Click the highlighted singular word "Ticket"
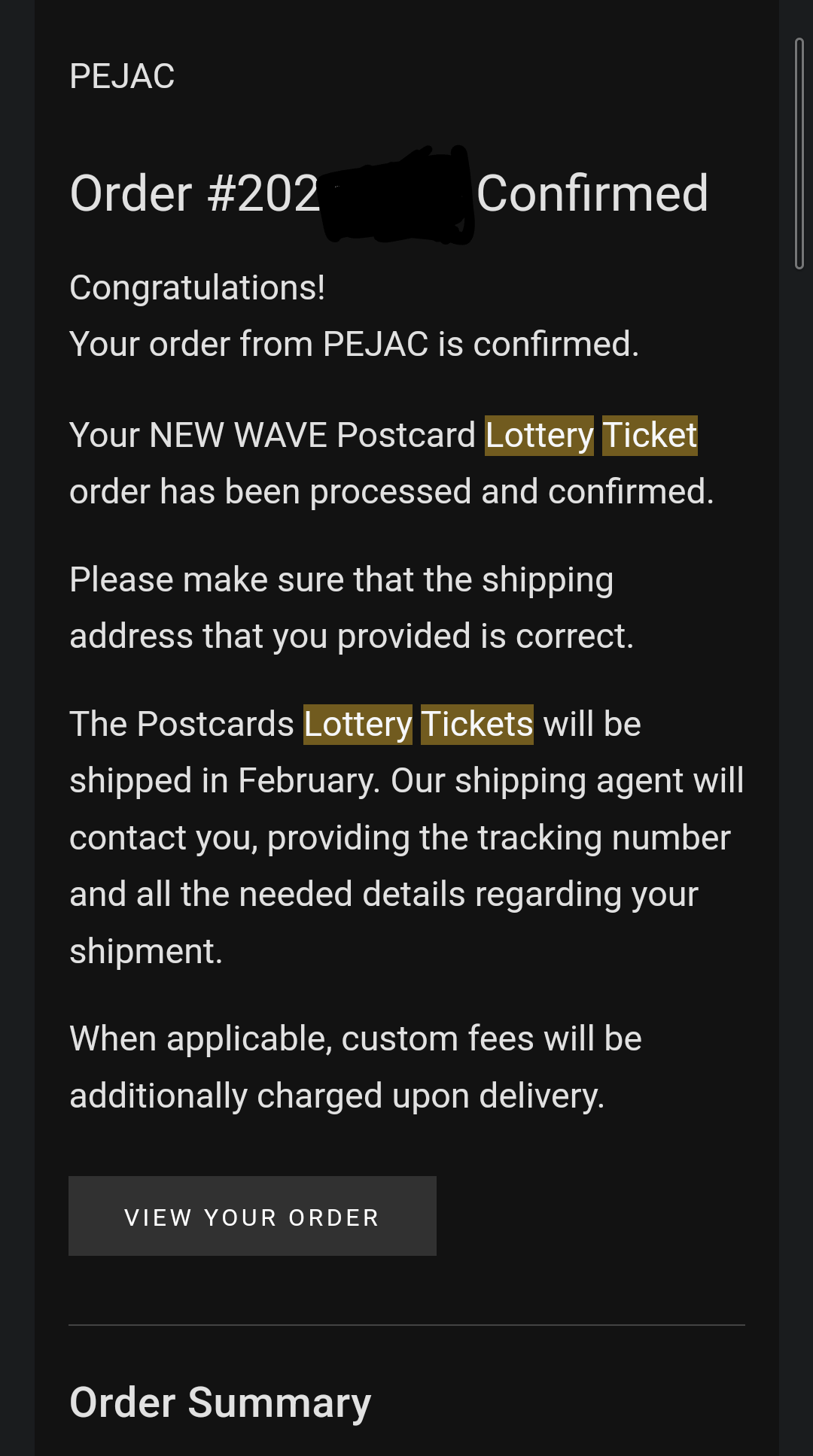The image size is (813, 1456). (x=650, y=436)
